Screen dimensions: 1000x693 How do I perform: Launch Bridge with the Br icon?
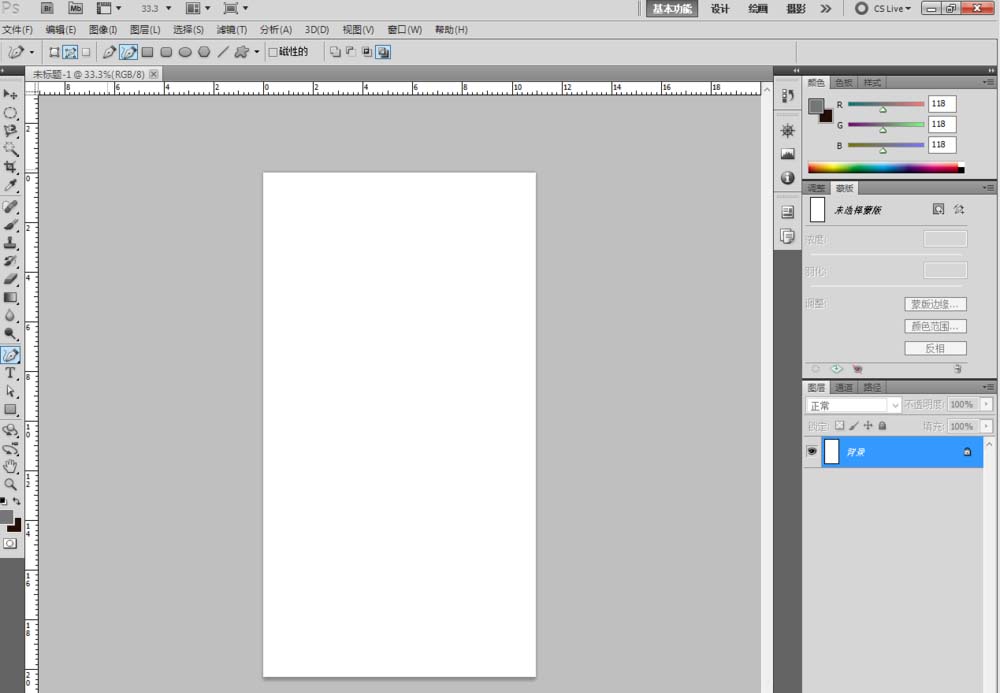point(47,8)
